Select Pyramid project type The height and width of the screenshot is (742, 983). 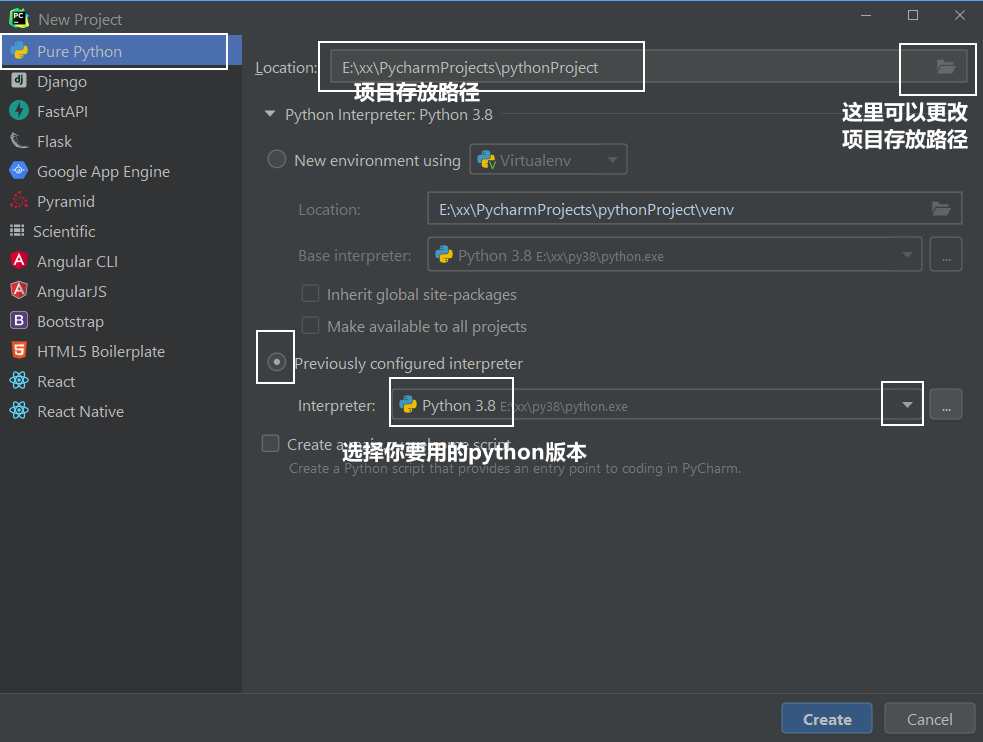pos(121,202)
